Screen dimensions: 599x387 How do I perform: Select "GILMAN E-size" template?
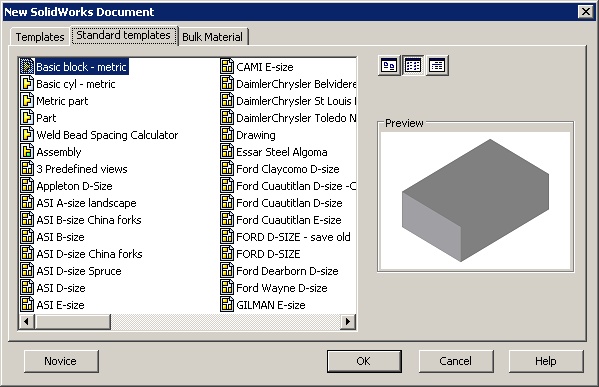pyautogui.click(x=271, y=305)
